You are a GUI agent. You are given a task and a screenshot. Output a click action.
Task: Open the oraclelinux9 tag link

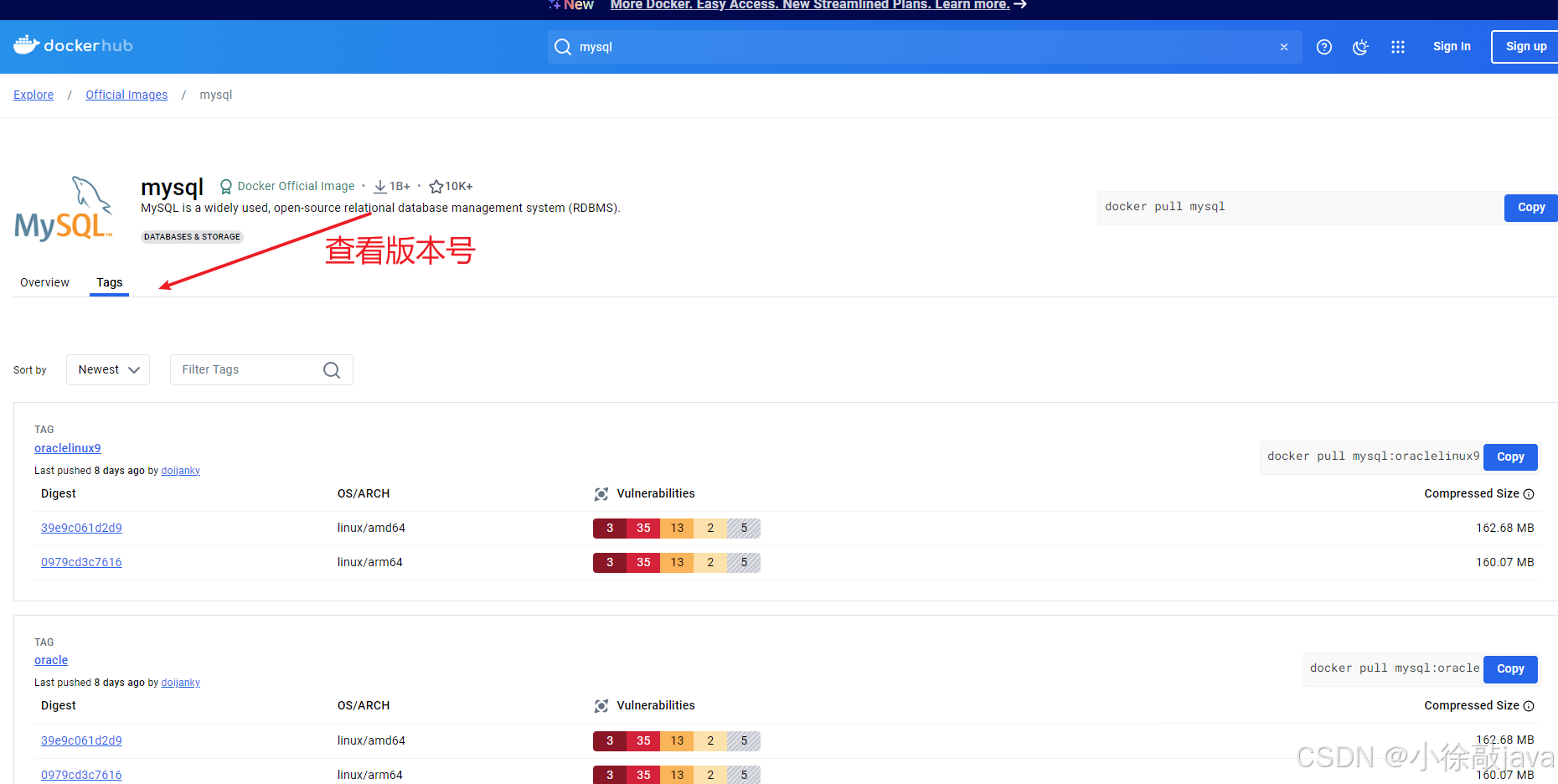[67, 448]
